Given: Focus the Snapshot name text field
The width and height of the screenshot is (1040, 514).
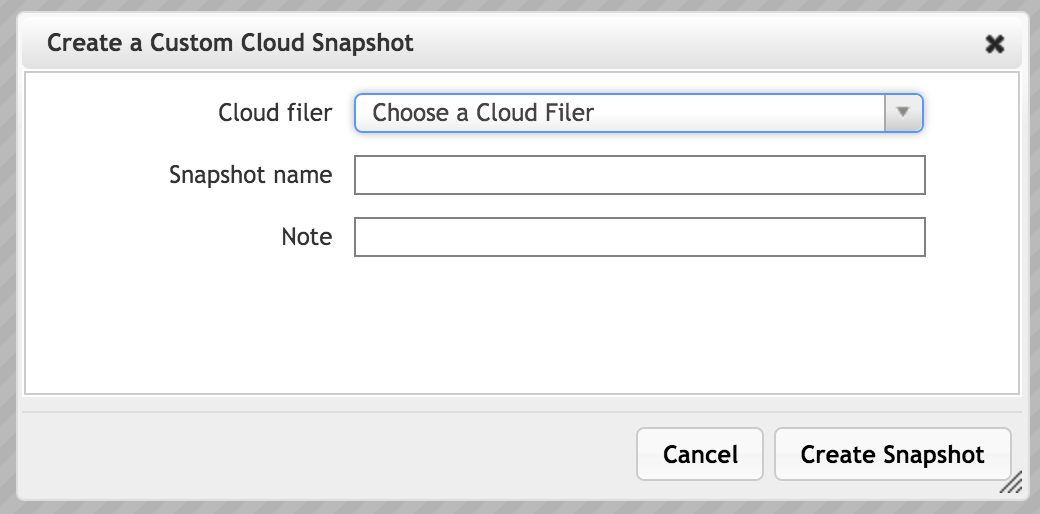Looking at the screenshot, I should pos(639,175).
